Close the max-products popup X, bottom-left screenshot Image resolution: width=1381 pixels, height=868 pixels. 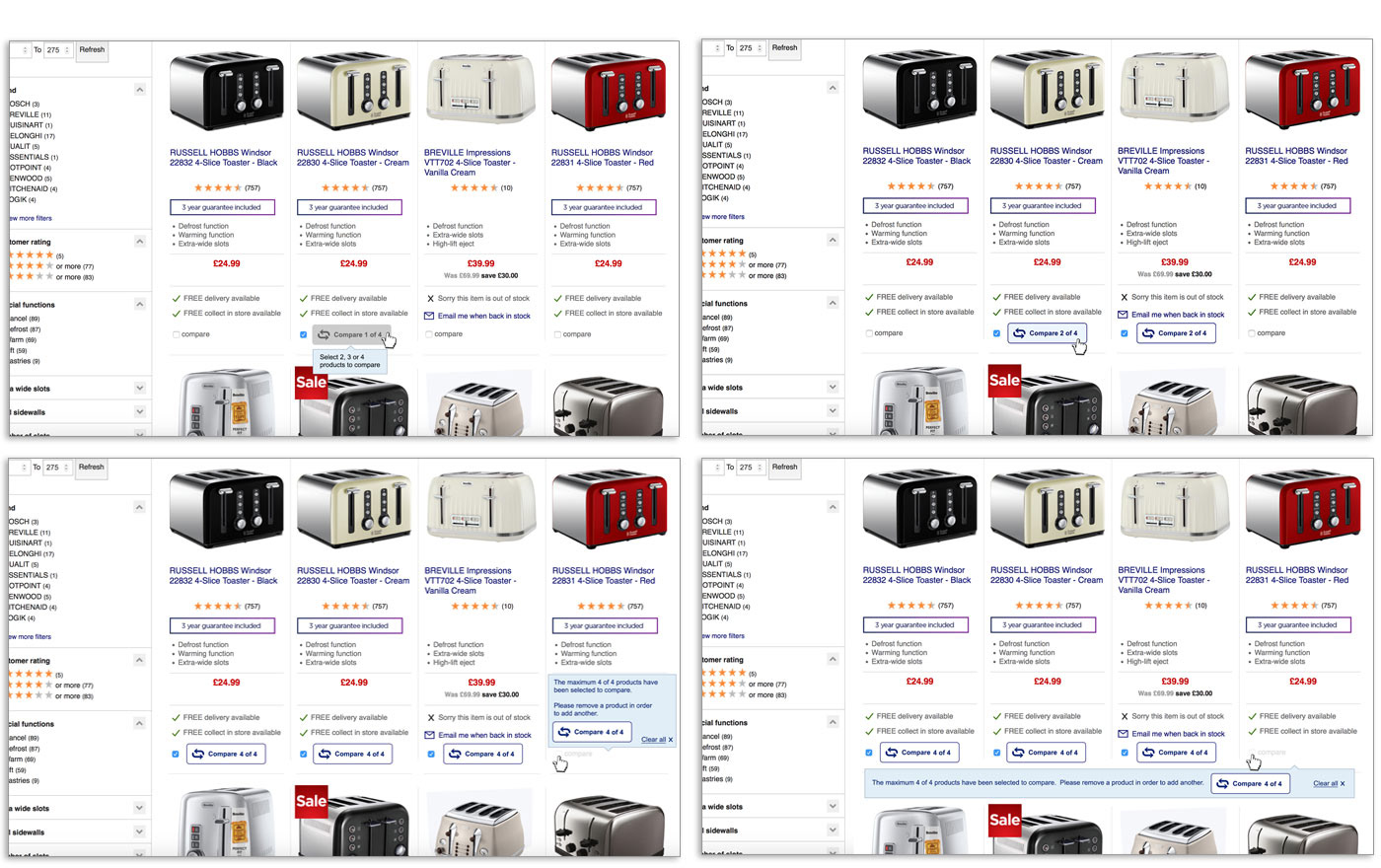point(671,740)
